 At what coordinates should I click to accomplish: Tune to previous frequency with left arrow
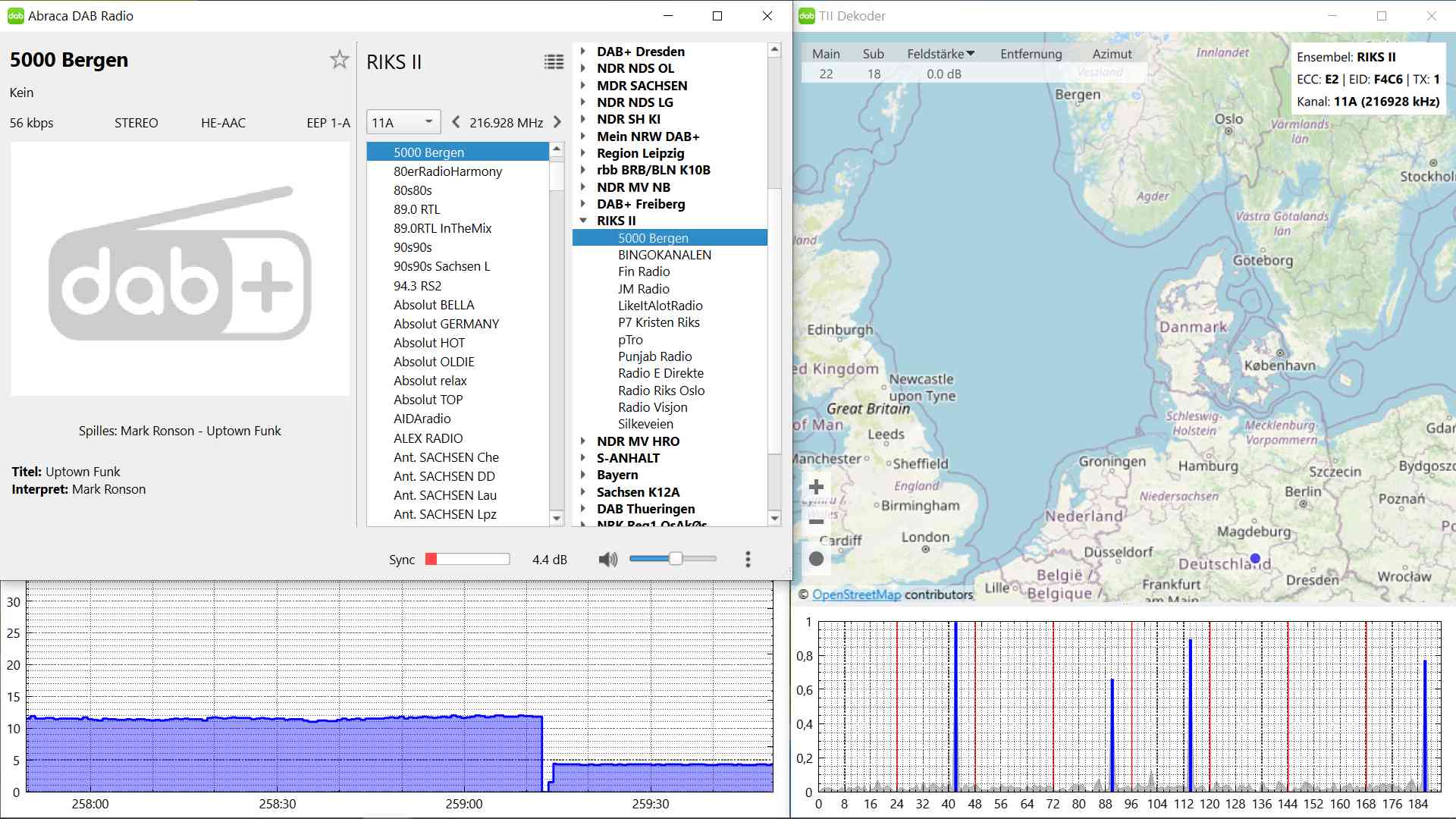[x=456, y=122]
